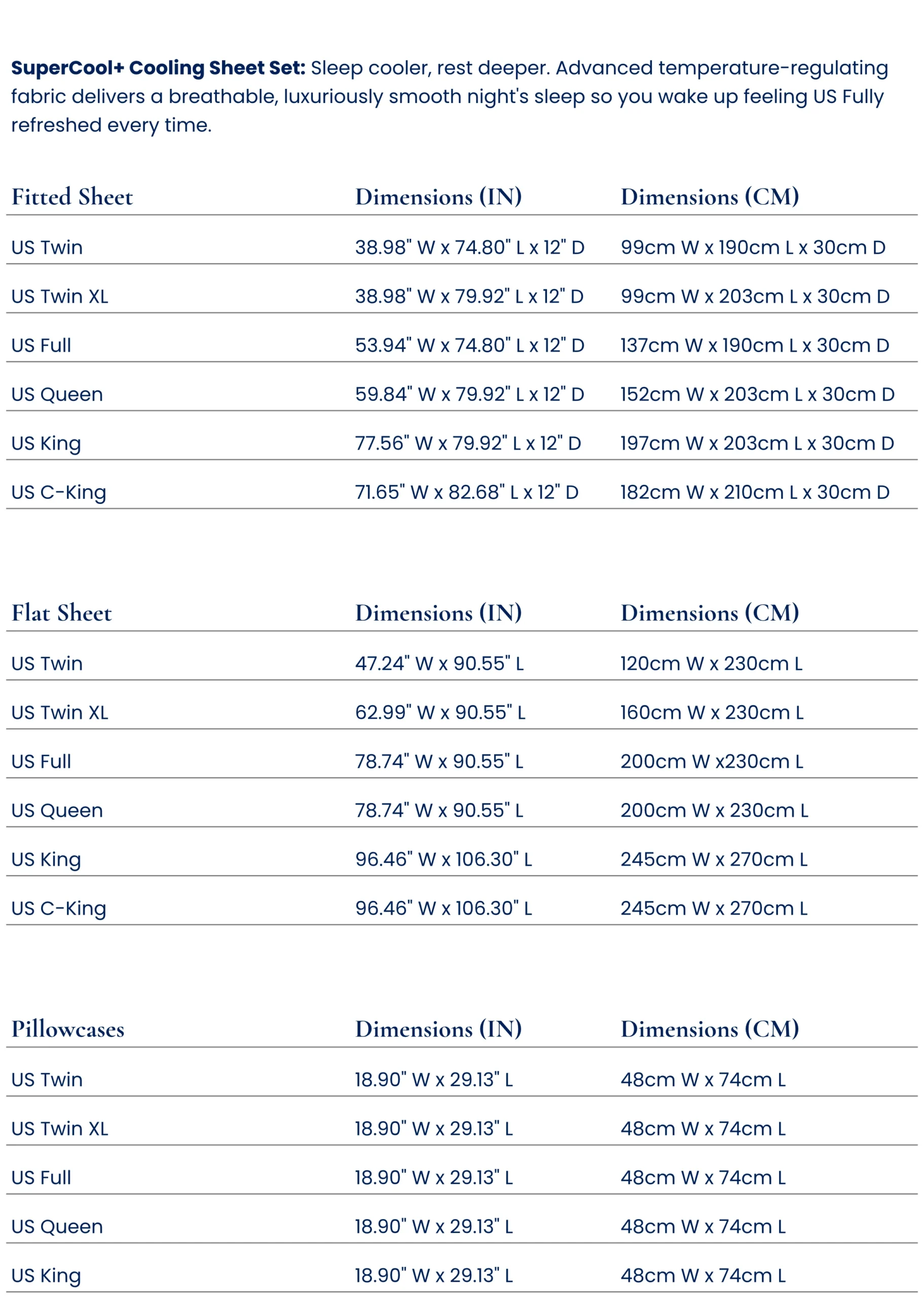Viewport: 924px width, 1298px height.
Task: Select US C-King row in Fitted Sheet table
Action: click(x=59, y=492)
